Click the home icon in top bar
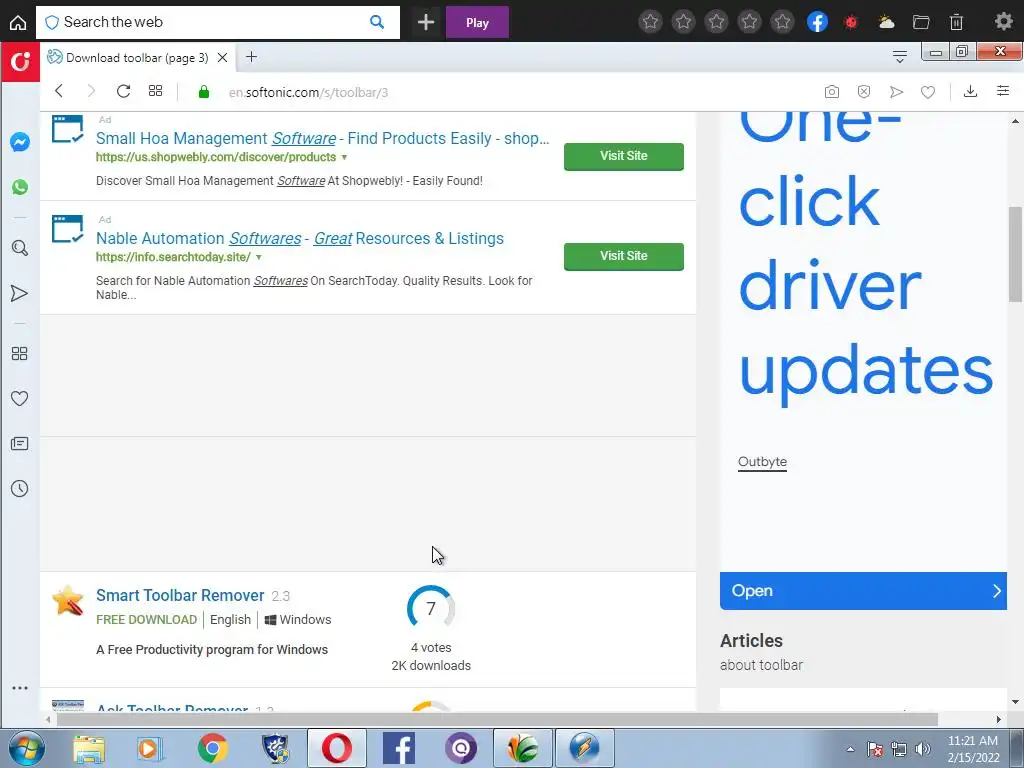 (x=18, y=22)
